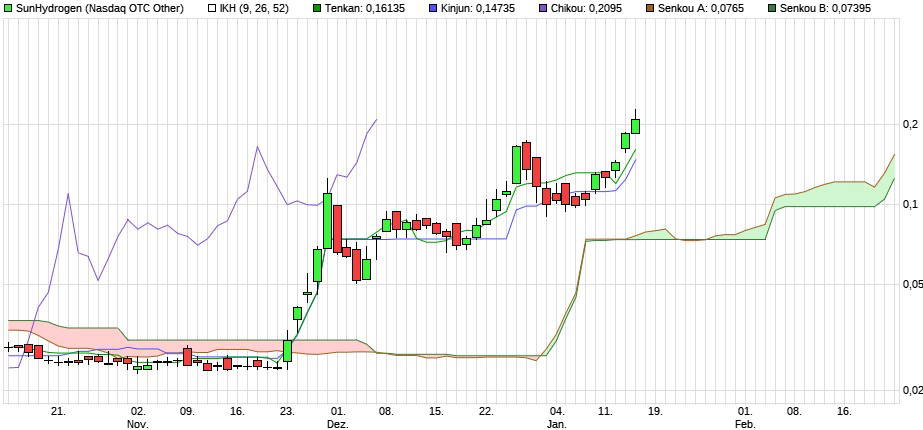This screenshot has height=430, width=923.
Task: Click the Chikou purple legend swatch
Action: point(544,8)
